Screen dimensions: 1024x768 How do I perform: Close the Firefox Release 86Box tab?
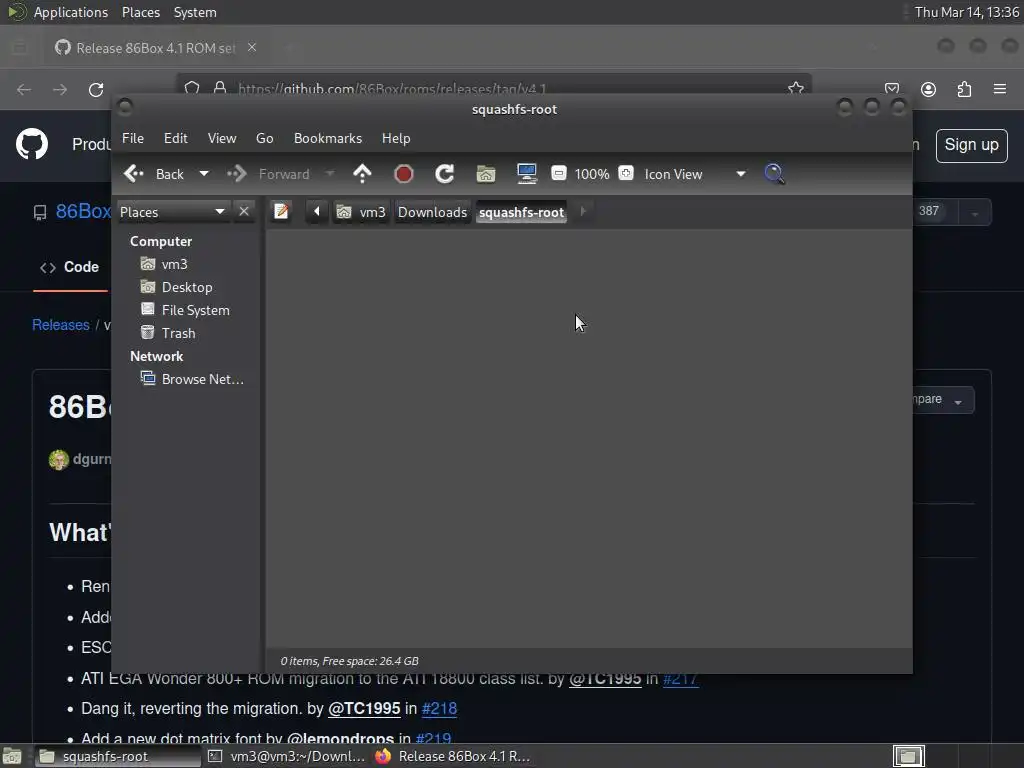252,48
